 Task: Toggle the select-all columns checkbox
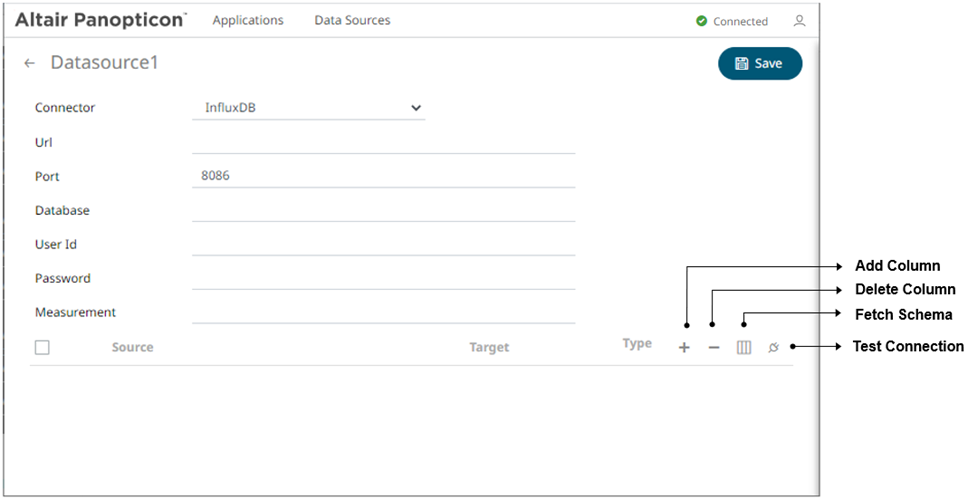click(42, 348)
